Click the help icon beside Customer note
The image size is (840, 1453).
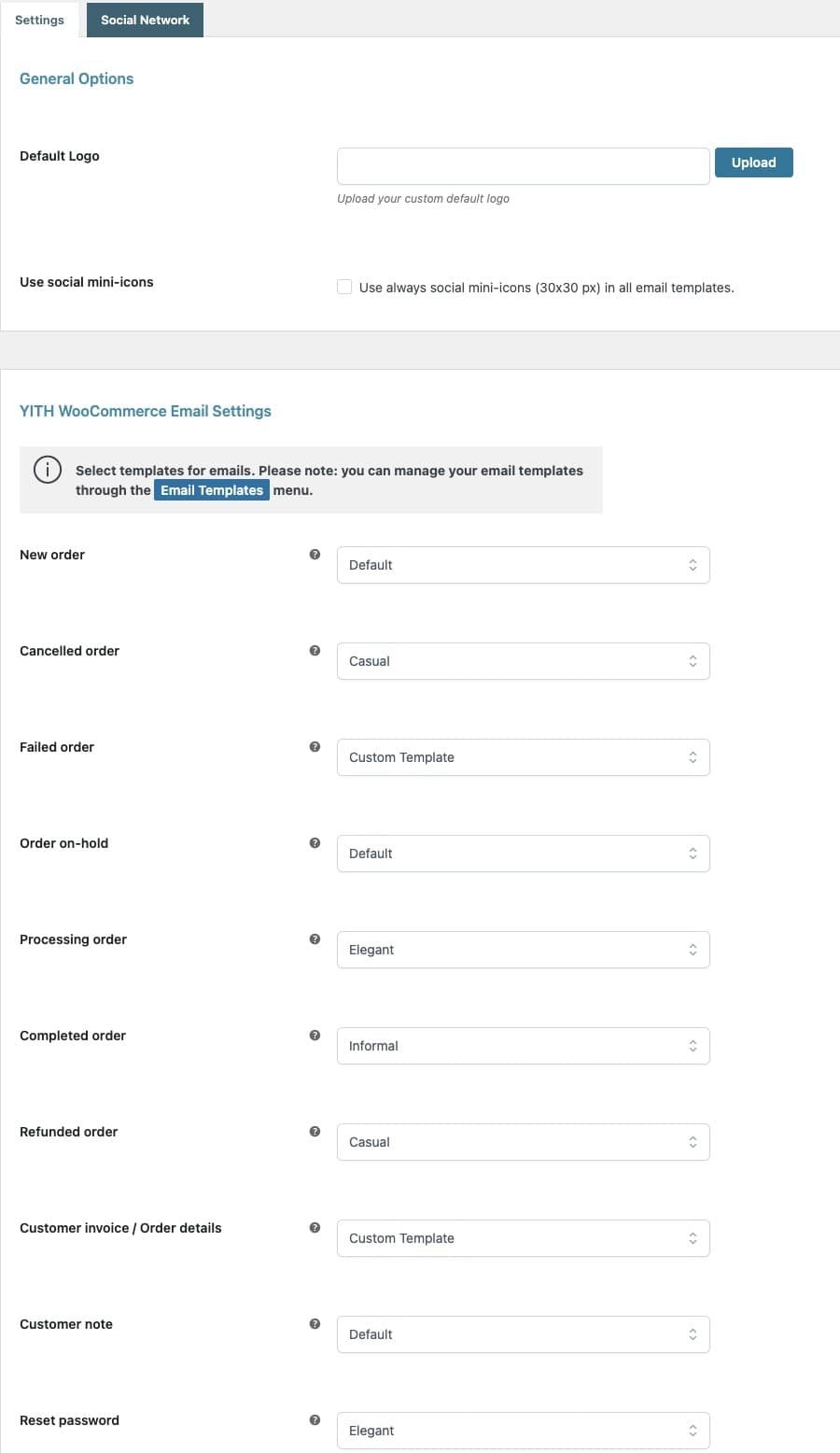tap(315, 1324)
